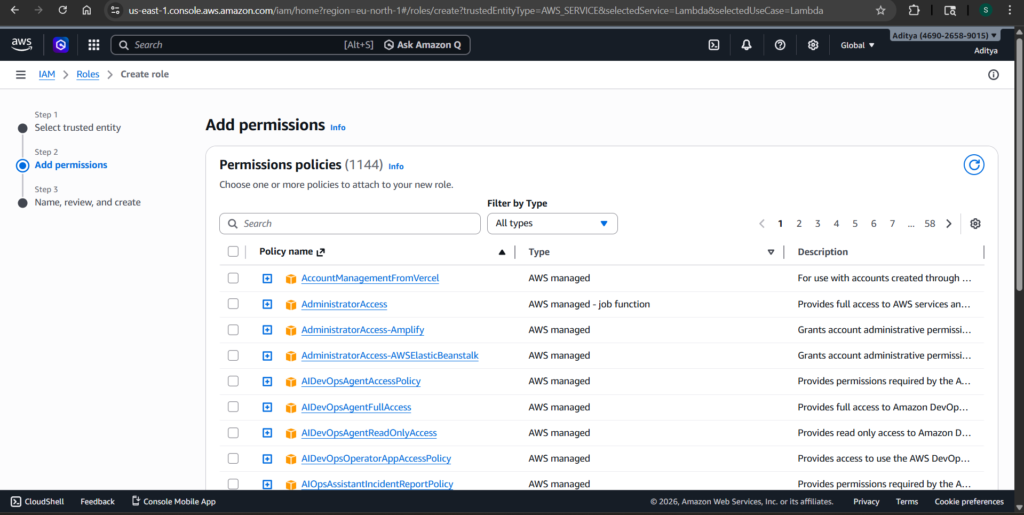Open the Filter by Type dropdown
The height and width of the screenshot is (515, 1024).
552,224
